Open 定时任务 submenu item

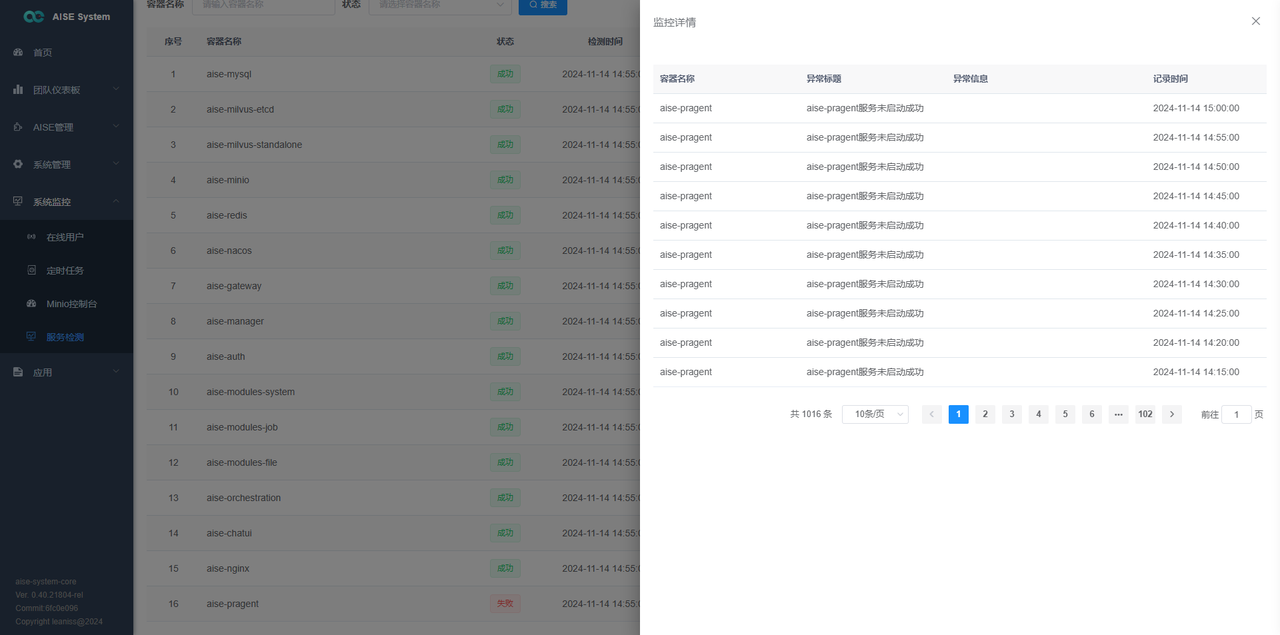click(x=66, y=270)
